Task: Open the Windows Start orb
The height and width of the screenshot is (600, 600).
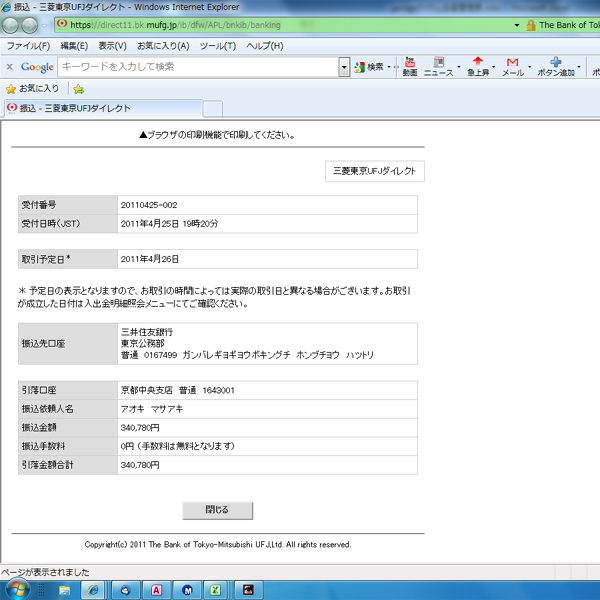Action: [x=16, y=590]
